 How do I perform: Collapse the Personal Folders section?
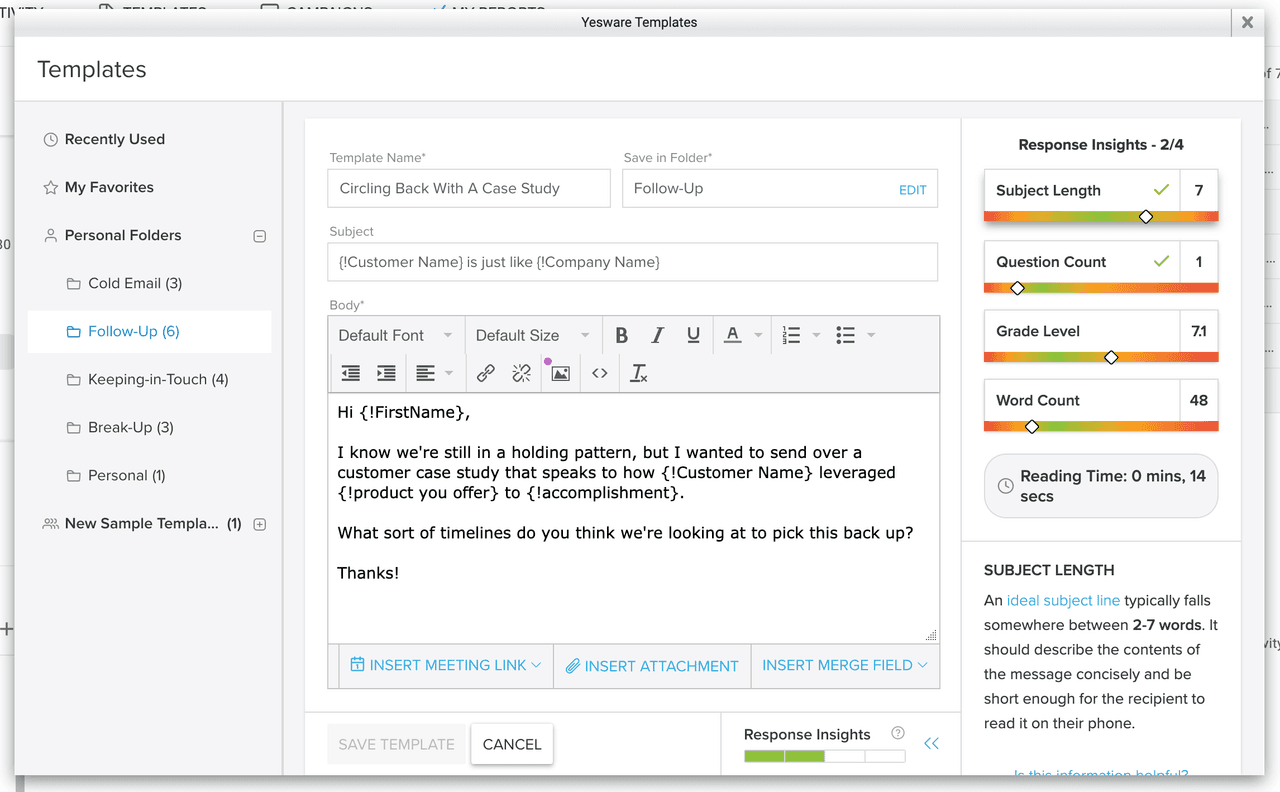pos(260,237)
